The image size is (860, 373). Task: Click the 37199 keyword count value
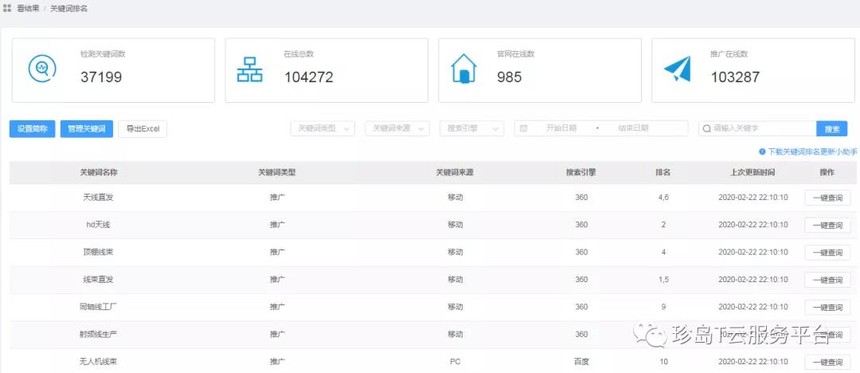click(101, 77)
